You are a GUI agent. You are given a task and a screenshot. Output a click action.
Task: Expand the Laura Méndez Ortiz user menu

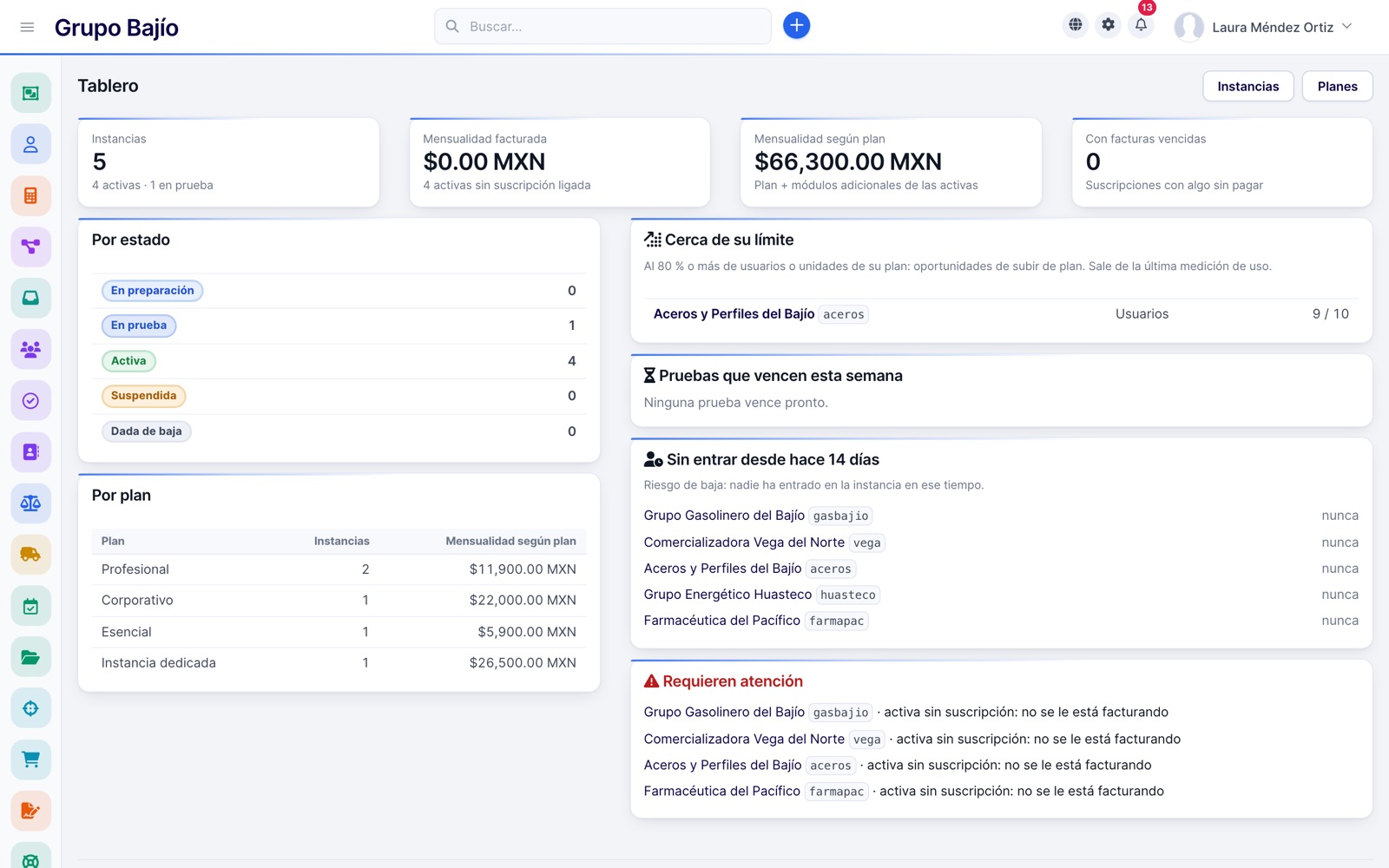[x=1263, y=27]
